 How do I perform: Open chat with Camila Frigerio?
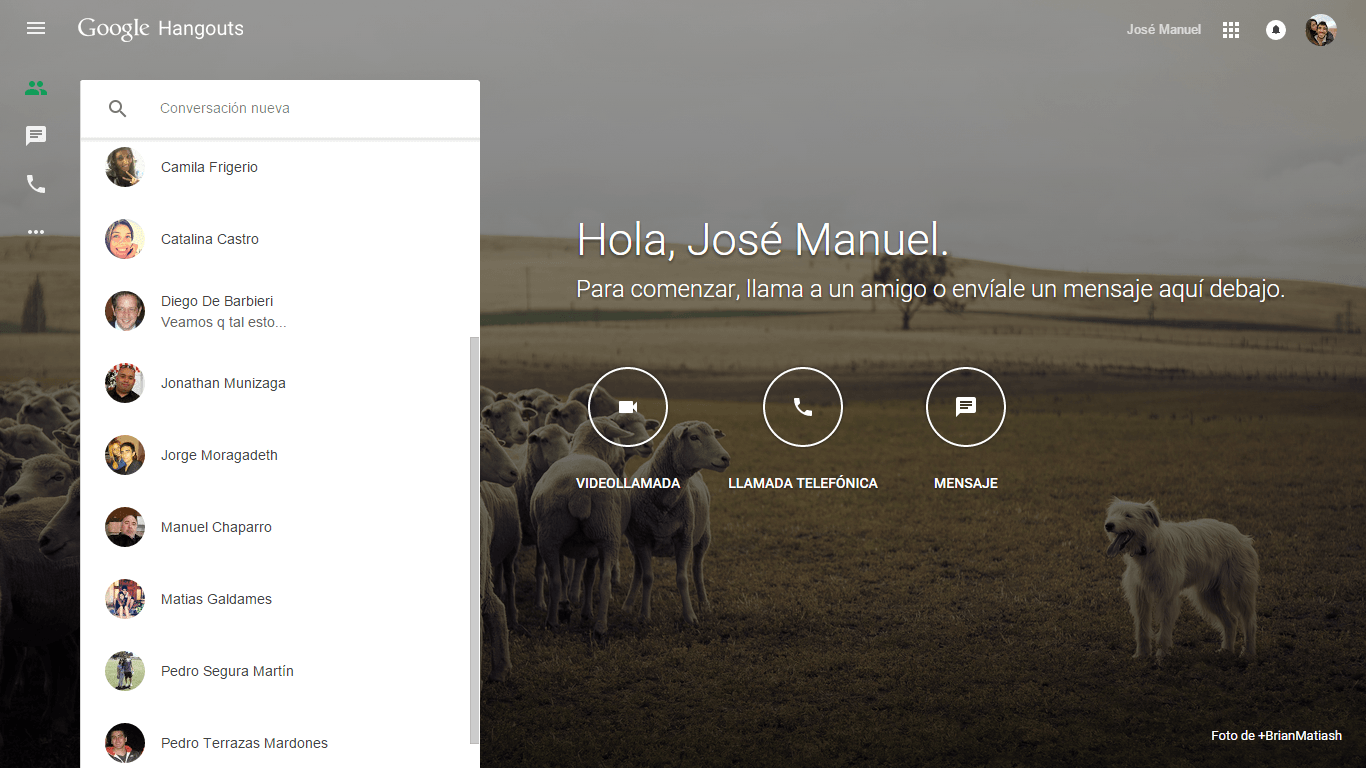pos(280,167)
